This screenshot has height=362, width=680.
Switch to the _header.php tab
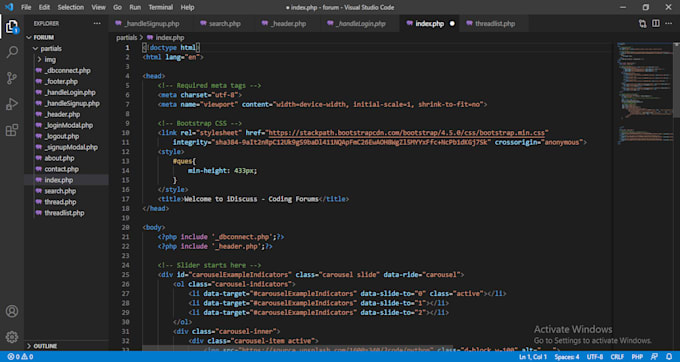288,23
